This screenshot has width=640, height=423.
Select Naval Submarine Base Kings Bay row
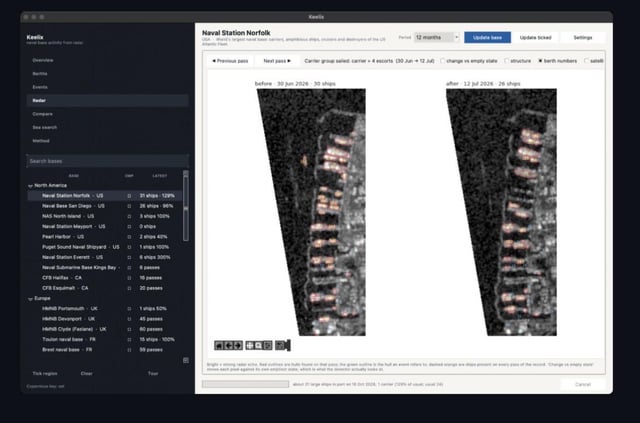105,267
